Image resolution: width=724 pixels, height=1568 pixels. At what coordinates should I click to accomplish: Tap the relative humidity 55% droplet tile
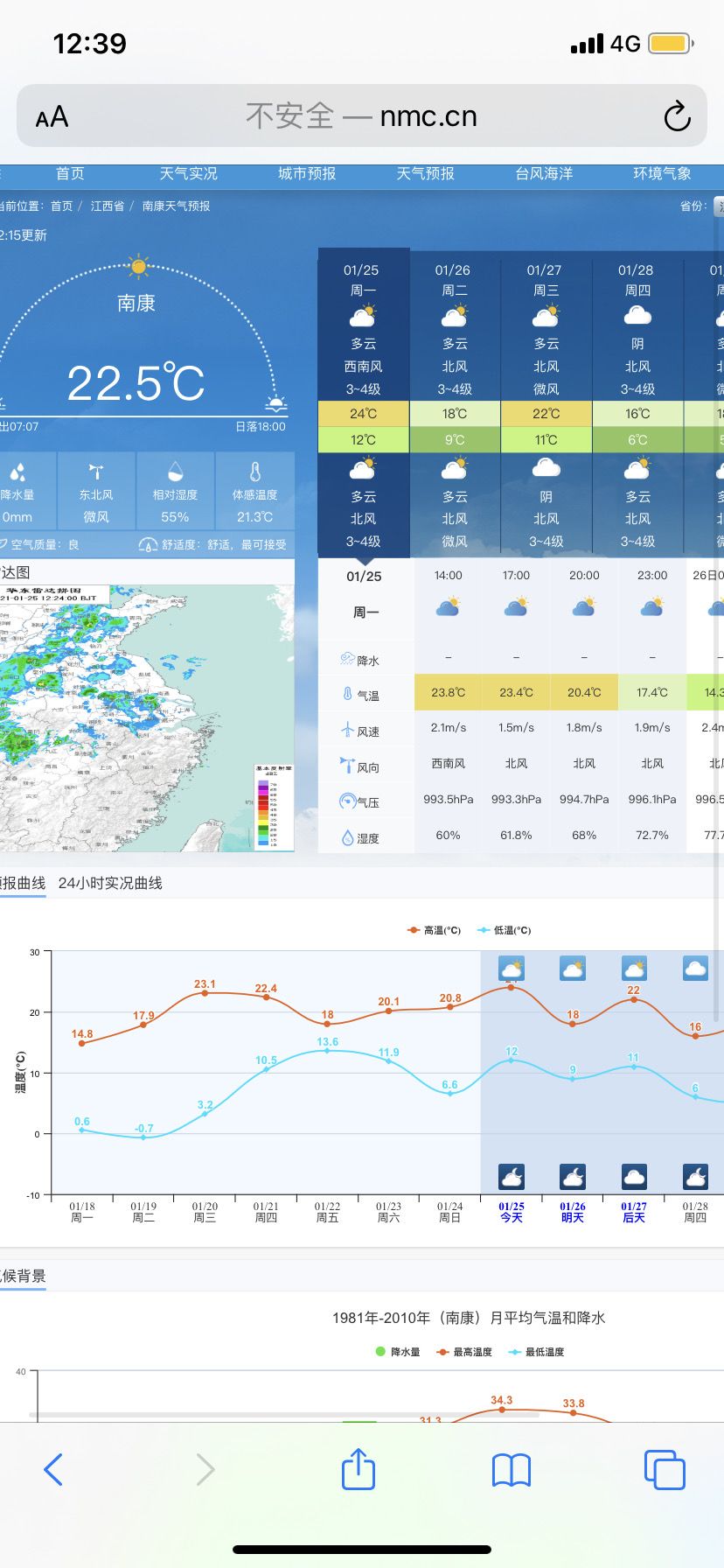(x=175, y=491)
